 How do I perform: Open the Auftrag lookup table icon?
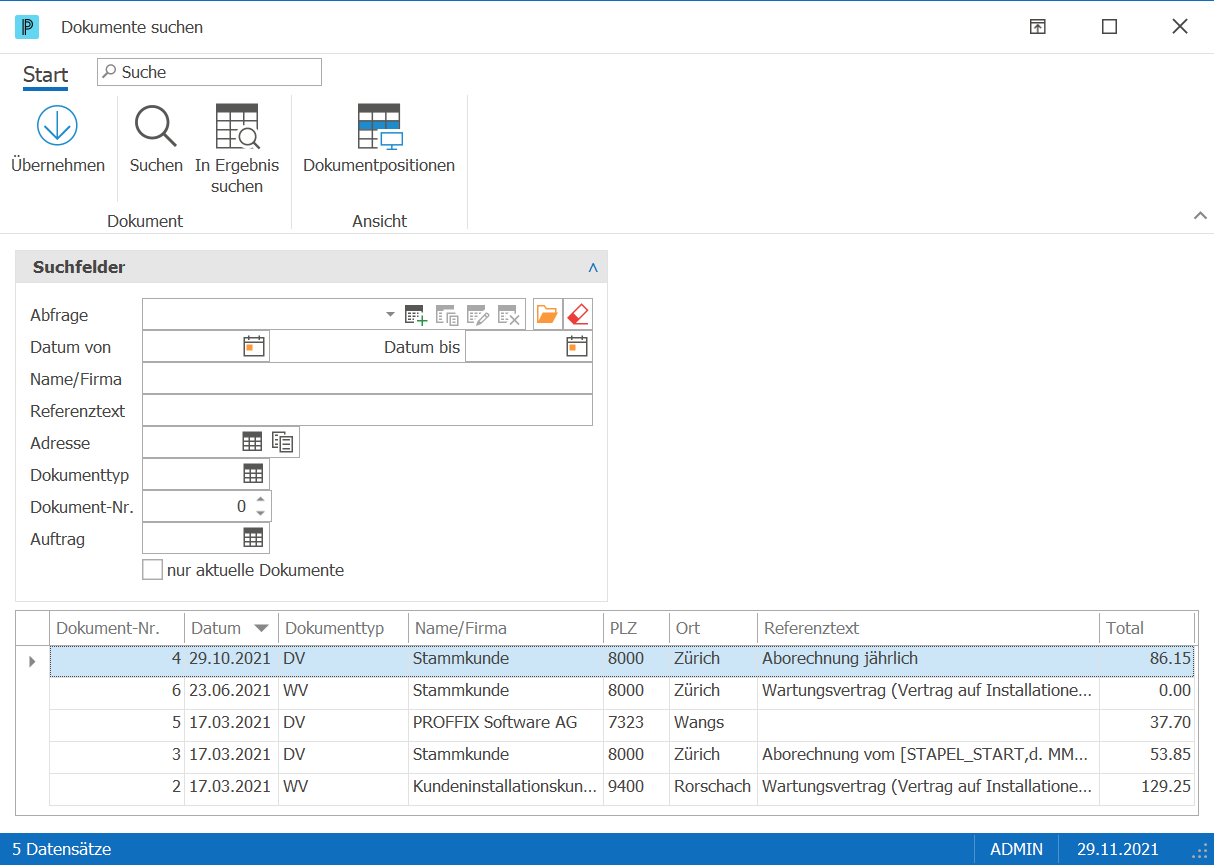coord(253,538)
